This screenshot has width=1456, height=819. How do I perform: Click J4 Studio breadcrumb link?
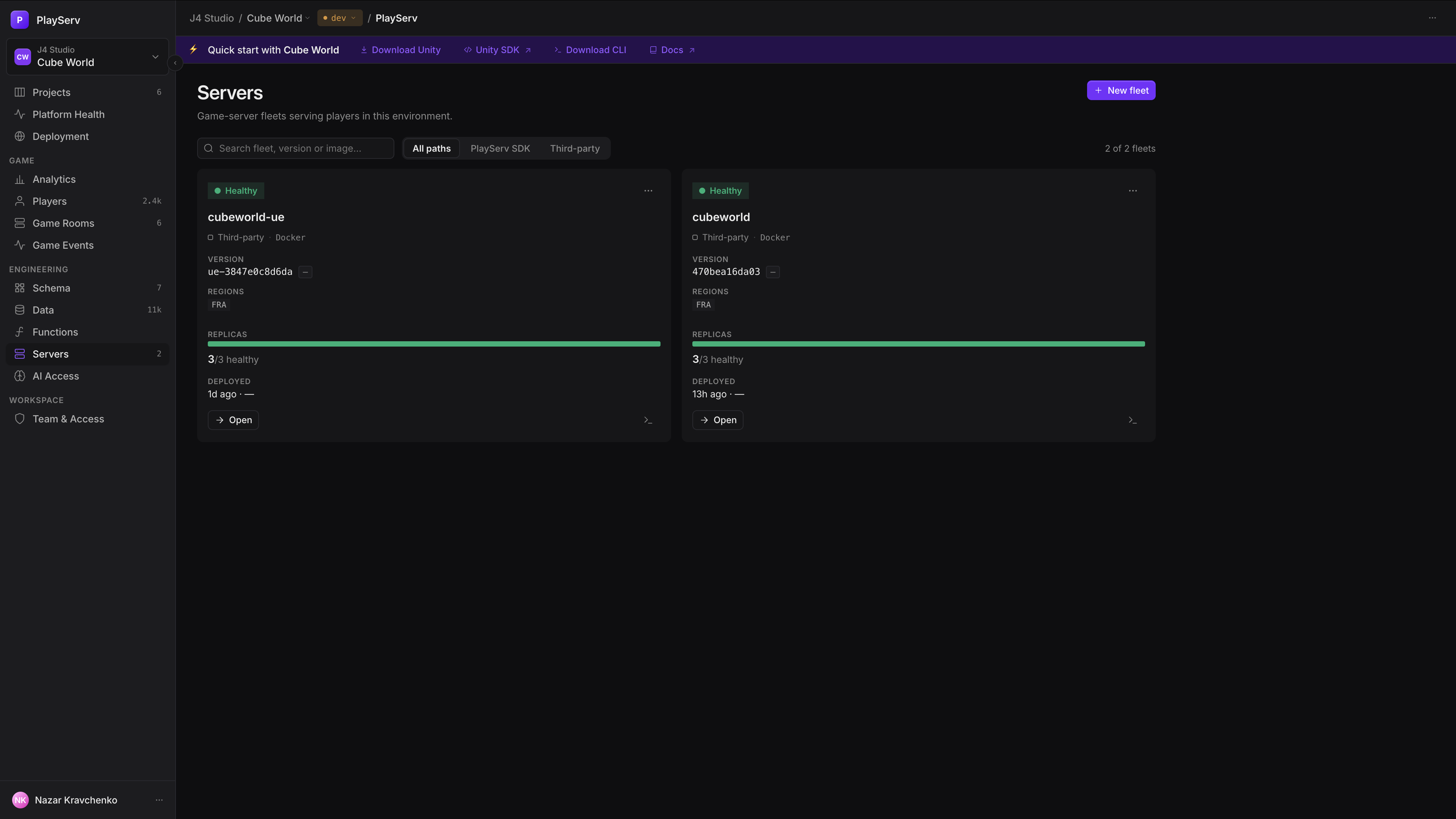(x=212, y=18)
